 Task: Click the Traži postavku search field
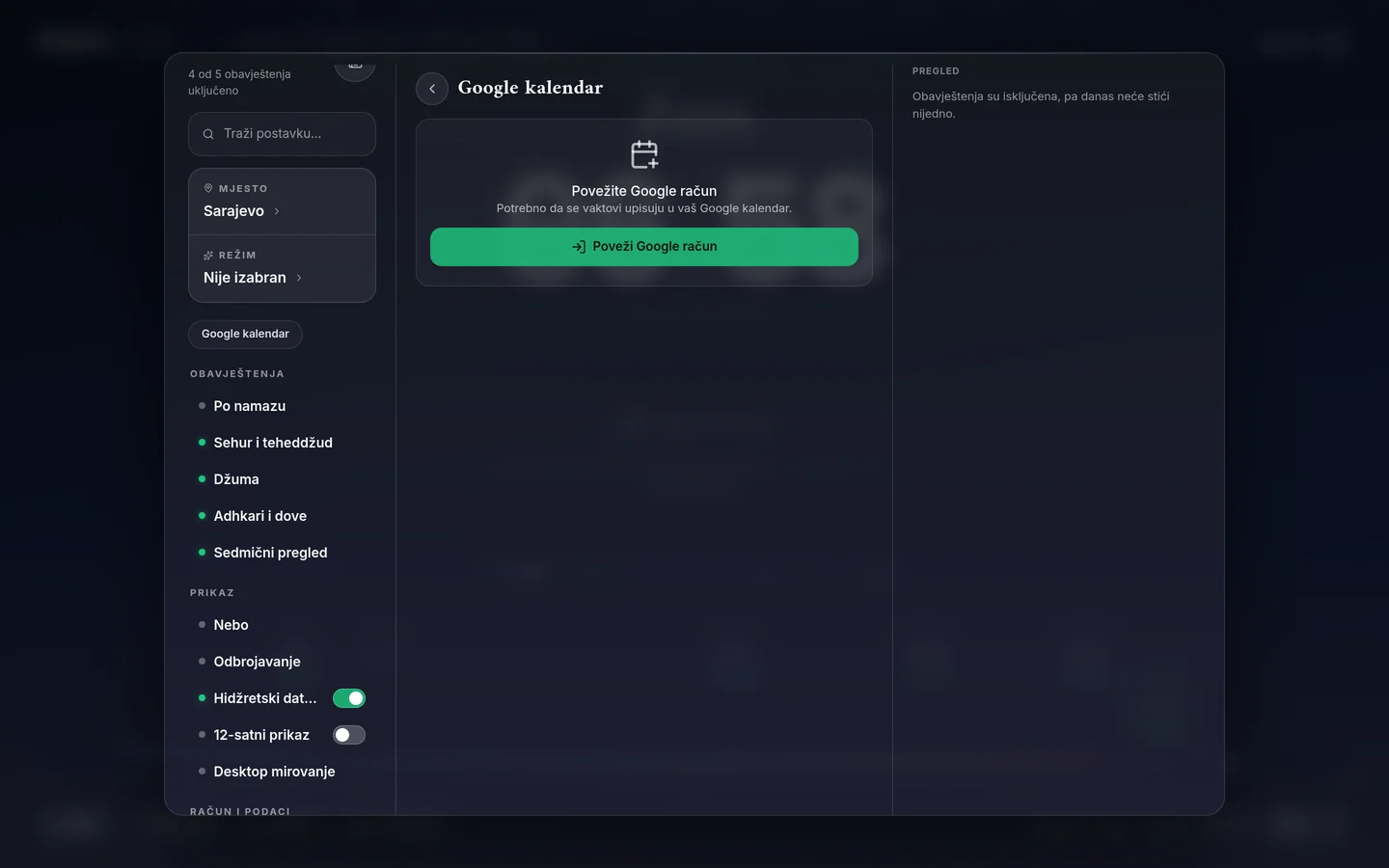coord(282,134)
